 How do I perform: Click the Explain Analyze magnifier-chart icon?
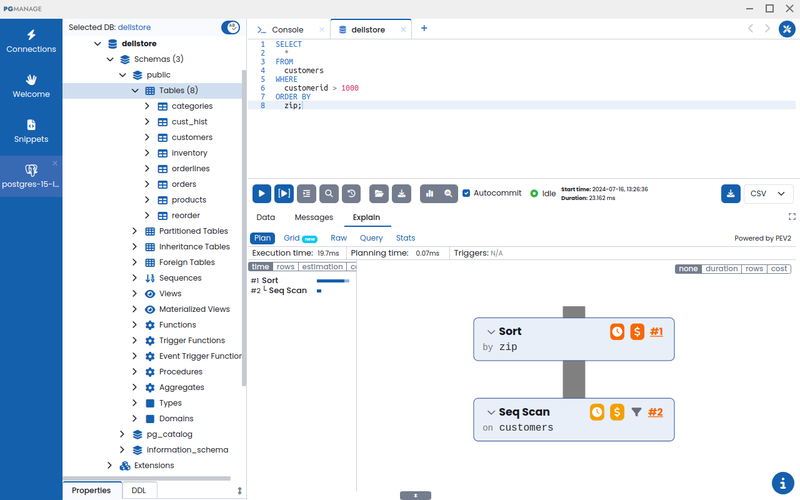tap(450, 193)
